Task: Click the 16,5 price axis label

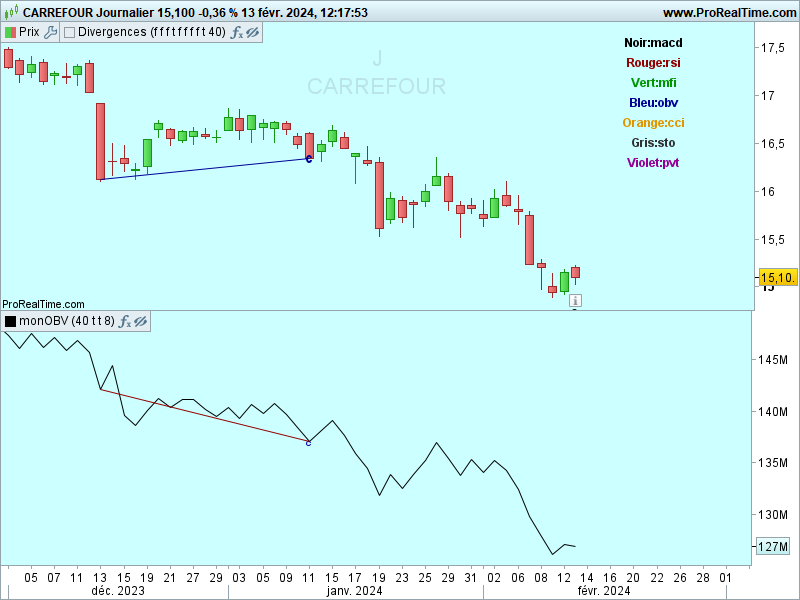Action: (772, 144)
